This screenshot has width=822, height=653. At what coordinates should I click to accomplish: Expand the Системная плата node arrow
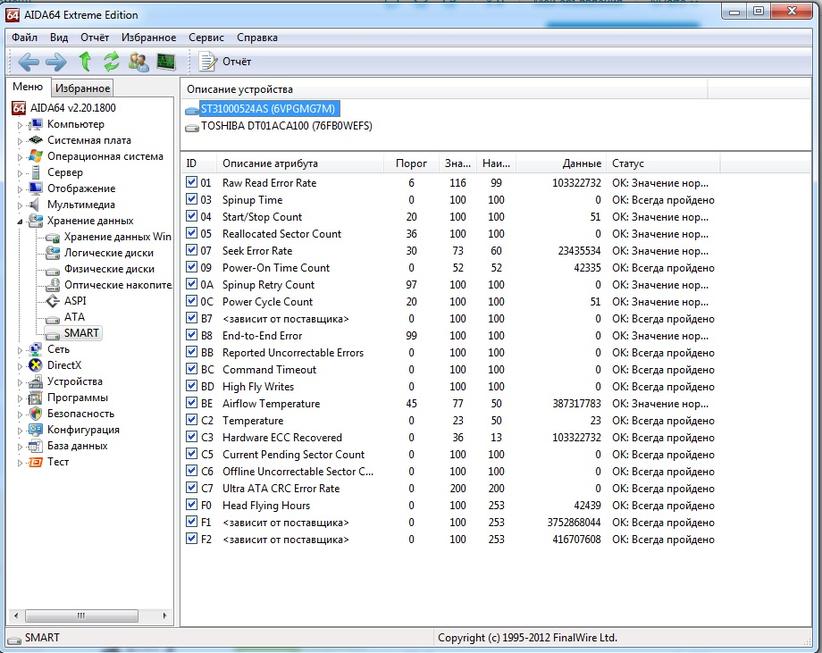coord(20,141)
